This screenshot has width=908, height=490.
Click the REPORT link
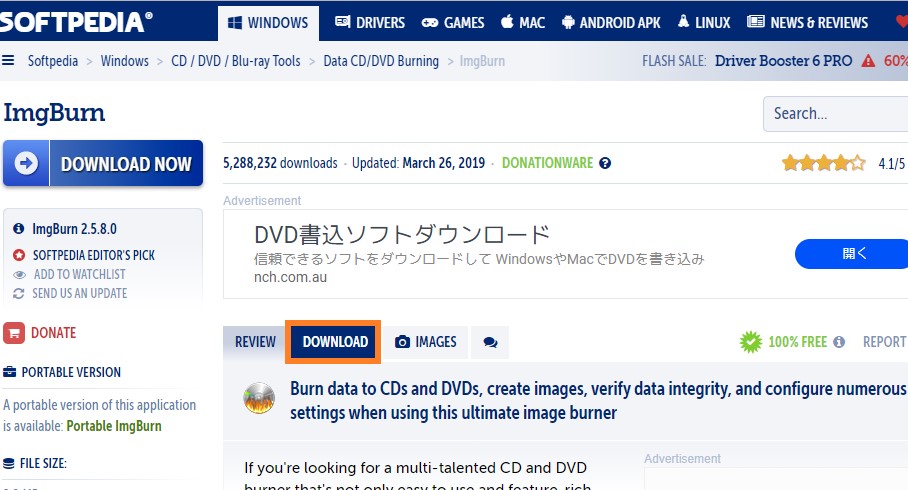884,342
